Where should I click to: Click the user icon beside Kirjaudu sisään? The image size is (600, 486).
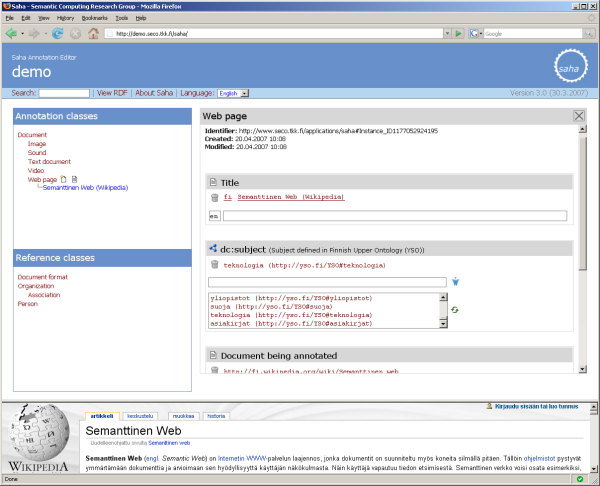pos(489,406)
